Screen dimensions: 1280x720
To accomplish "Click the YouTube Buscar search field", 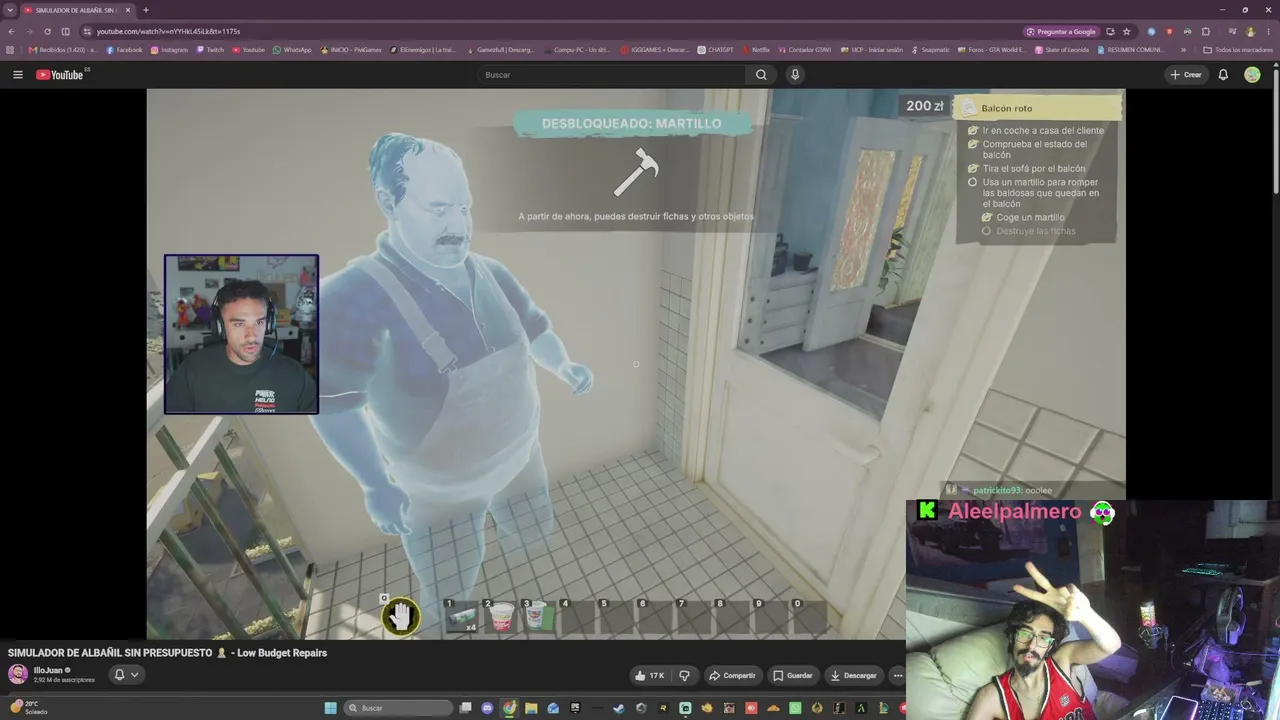I will 612,75.
